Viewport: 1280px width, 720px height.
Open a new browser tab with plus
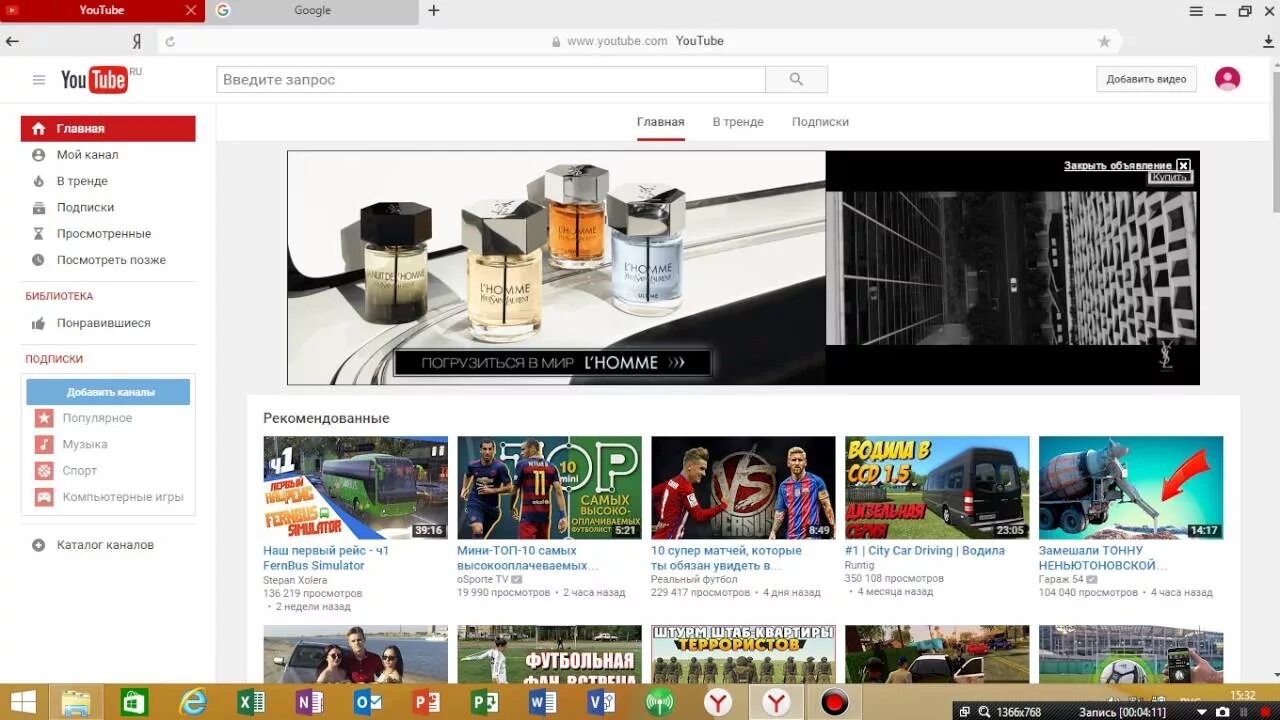tap(434, 11)
